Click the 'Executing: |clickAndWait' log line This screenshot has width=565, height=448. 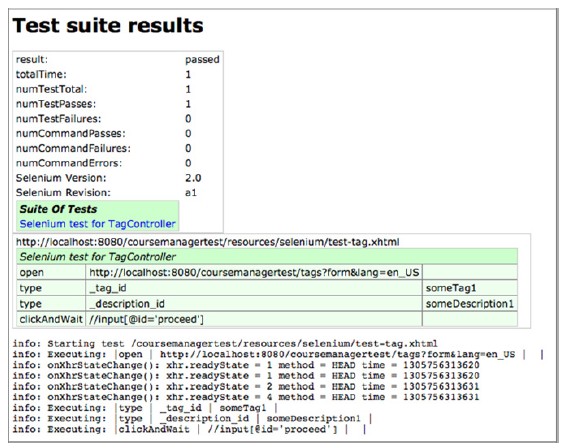pyautogui.click(x=189, y=429)
